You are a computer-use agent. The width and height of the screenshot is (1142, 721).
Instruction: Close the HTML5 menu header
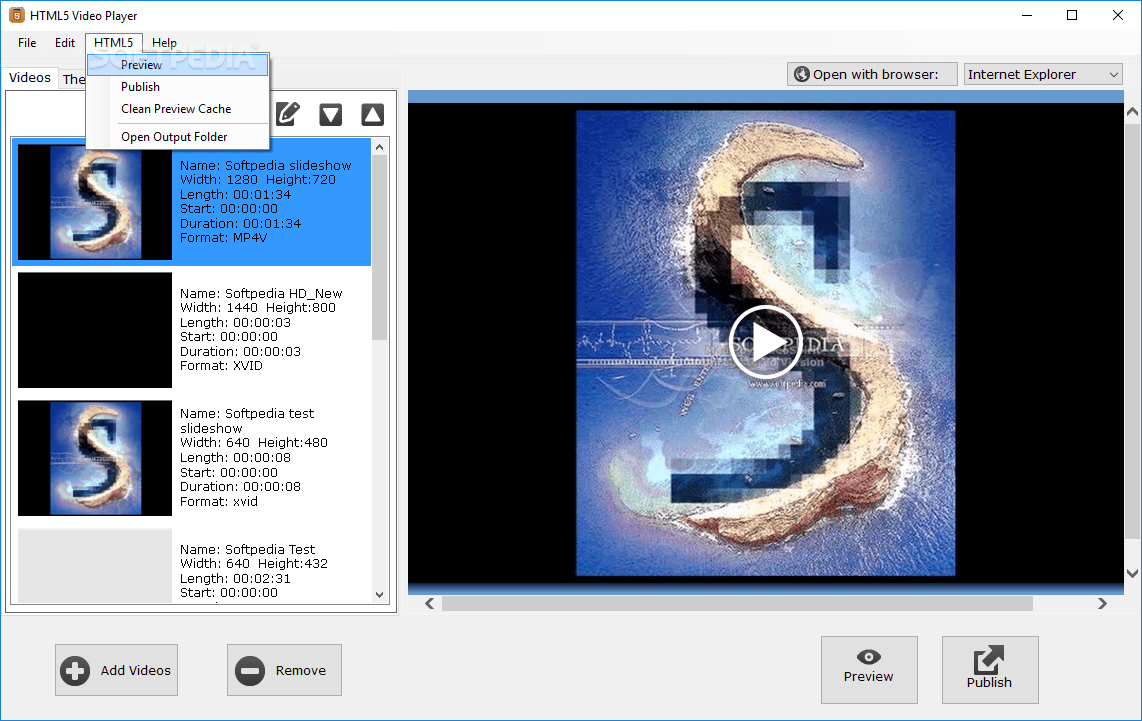click(114, 43)
